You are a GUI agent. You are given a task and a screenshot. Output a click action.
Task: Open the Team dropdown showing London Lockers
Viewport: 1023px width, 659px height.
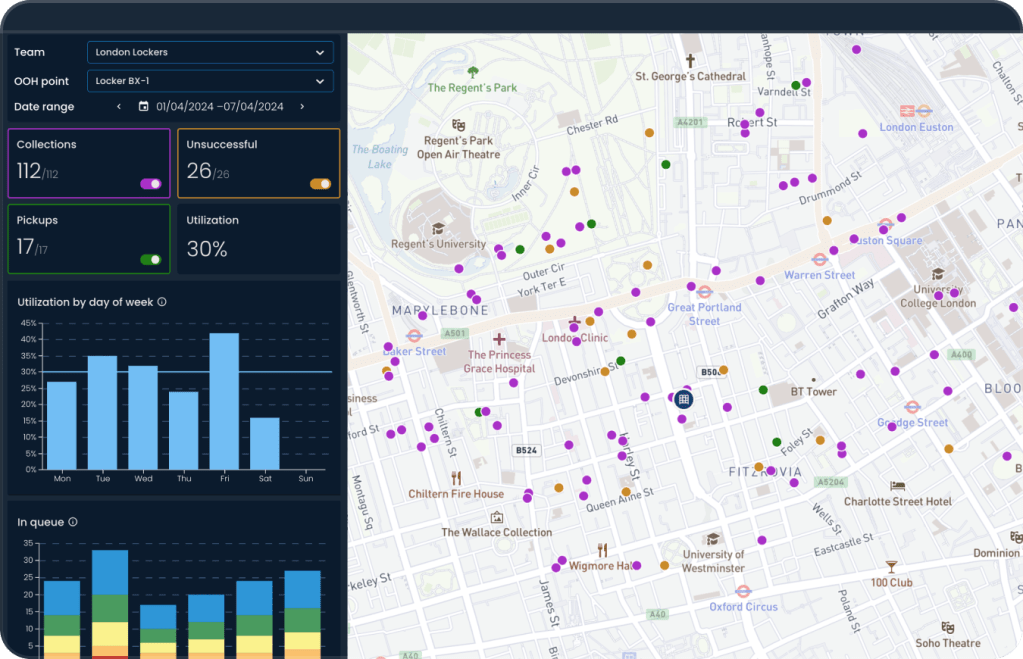click(210, 52)
